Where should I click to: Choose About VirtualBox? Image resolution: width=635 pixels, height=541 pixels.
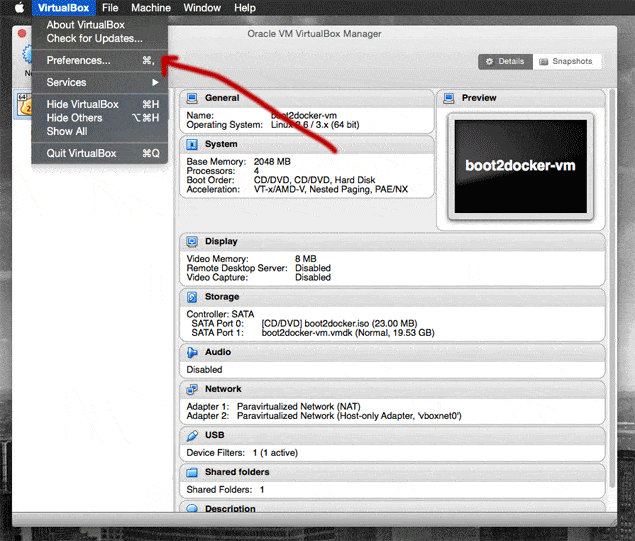100,25
